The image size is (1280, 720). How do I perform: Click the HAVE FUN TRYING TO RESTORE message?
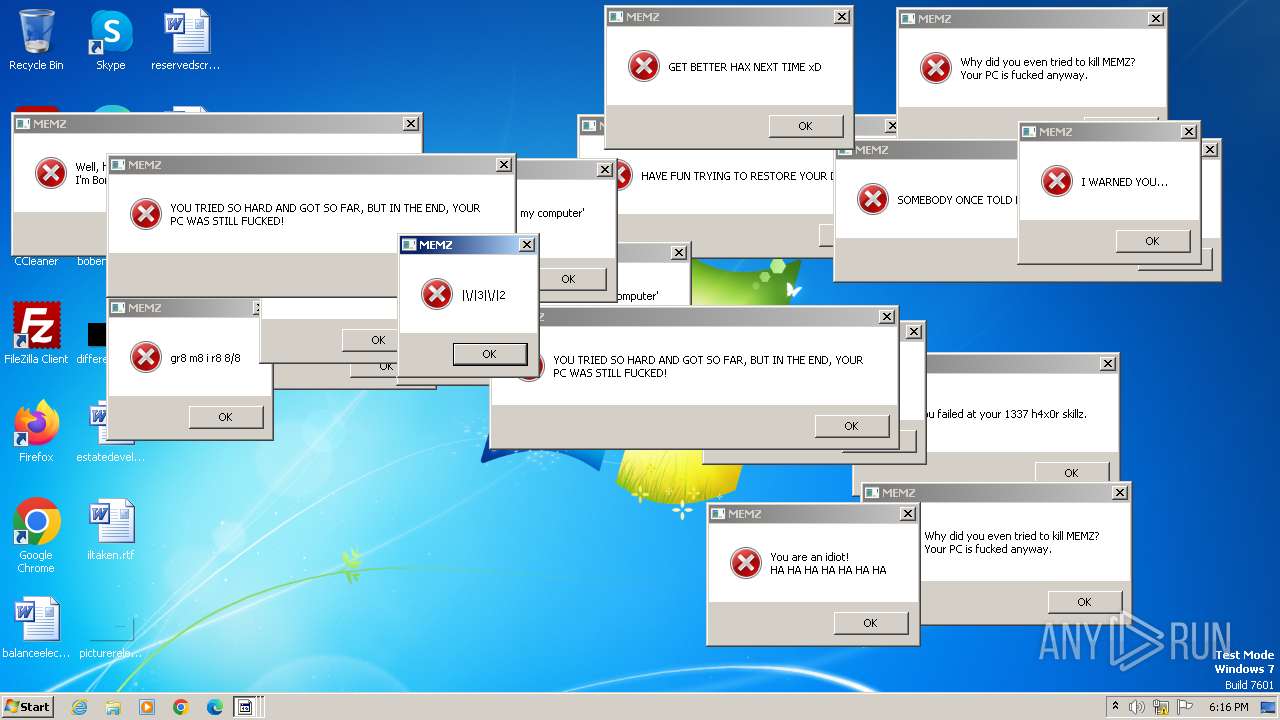pyautogui.click(x=735, y=176)
